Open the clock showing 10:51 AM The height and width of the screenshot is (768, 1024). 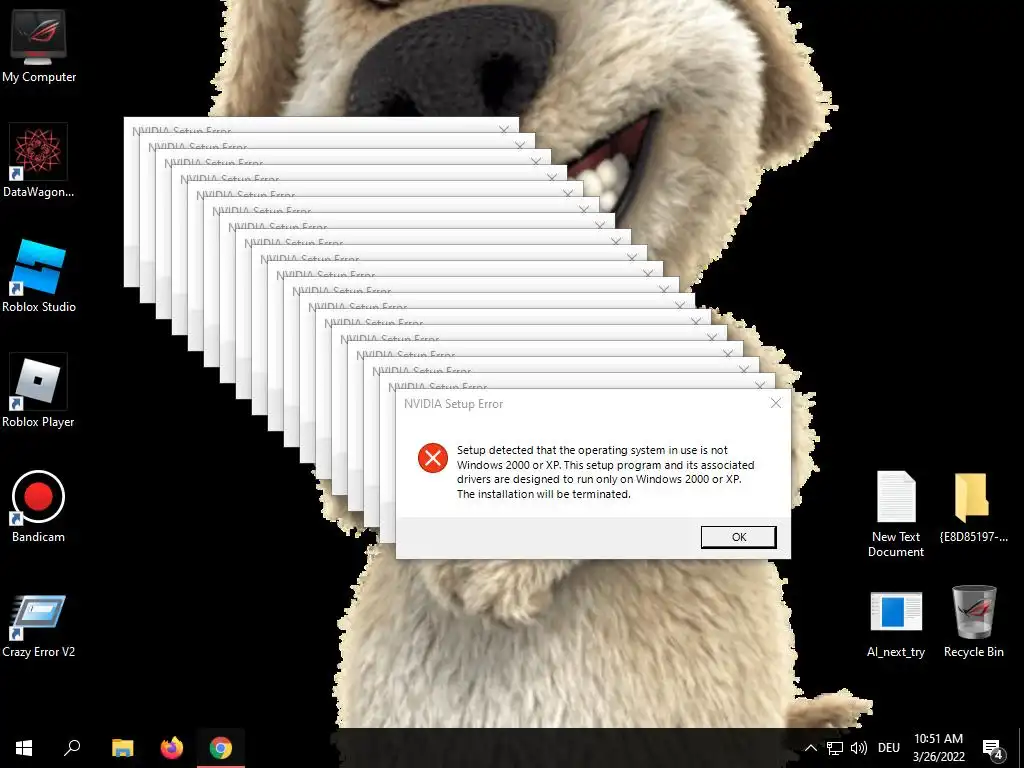click(x=938, y=748)
